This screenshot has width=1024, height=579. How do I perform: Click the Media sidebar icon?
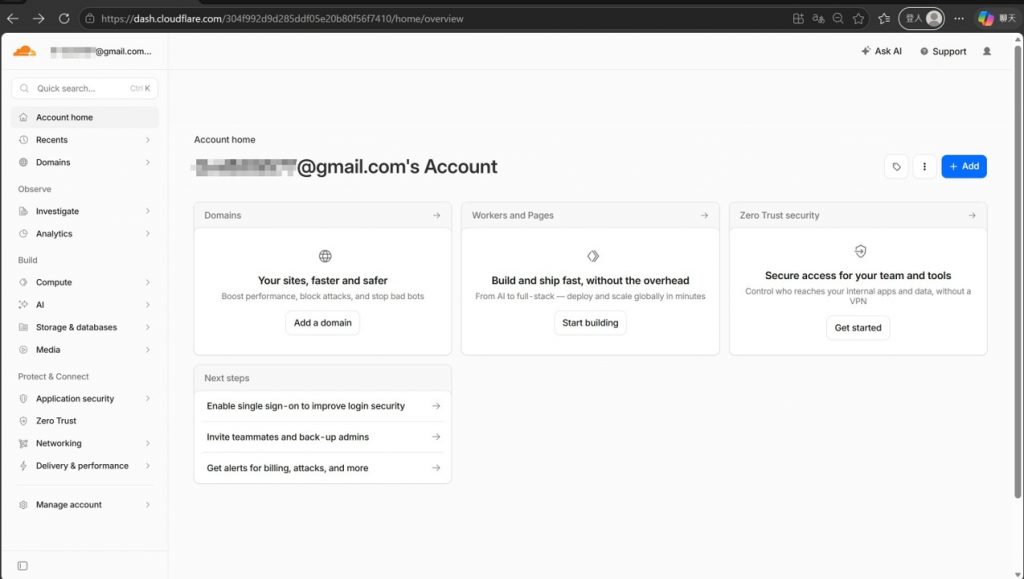[24, 350]
